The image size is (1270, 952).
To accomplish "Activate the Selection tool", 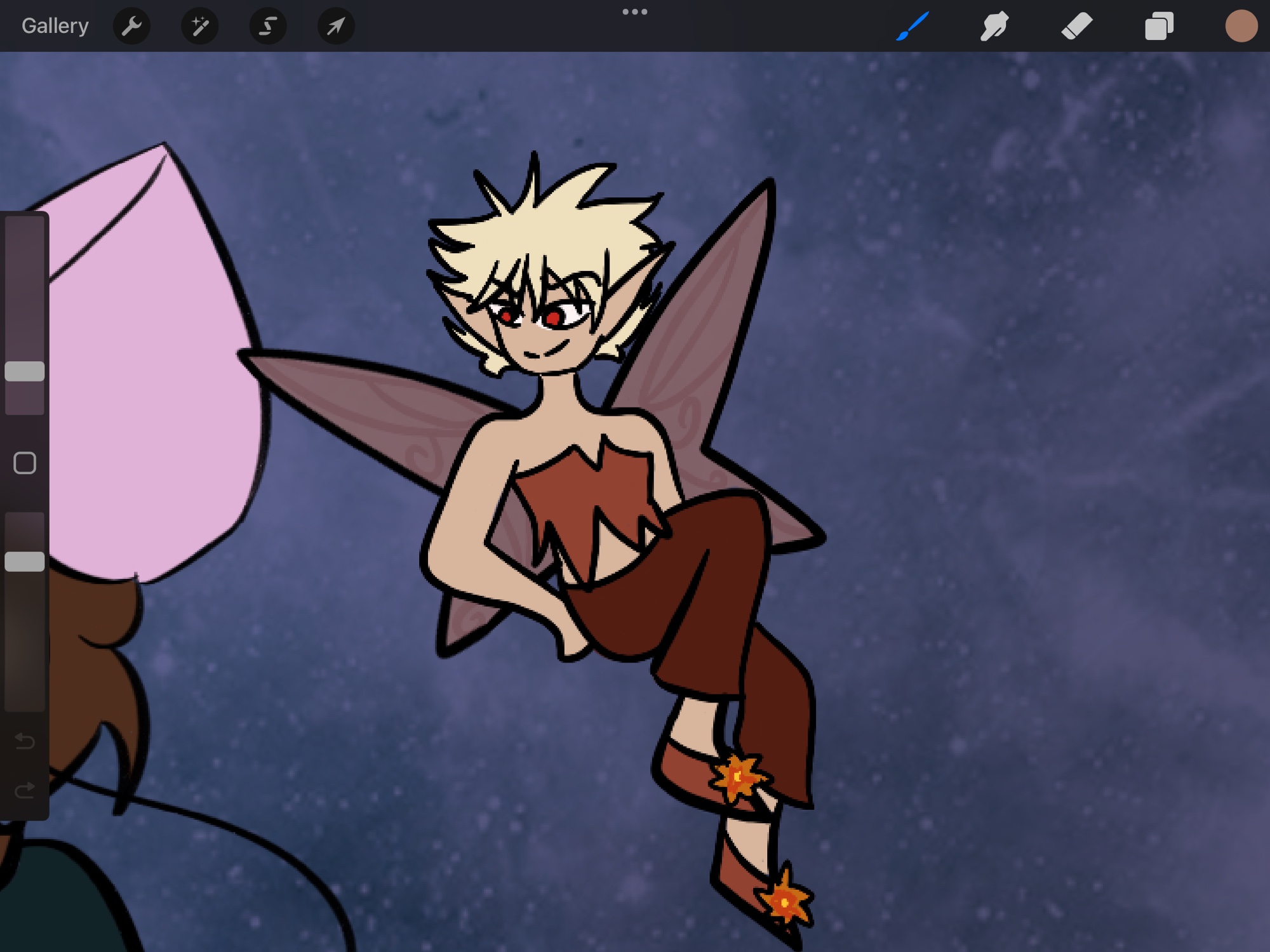I will tap(268, 26).
